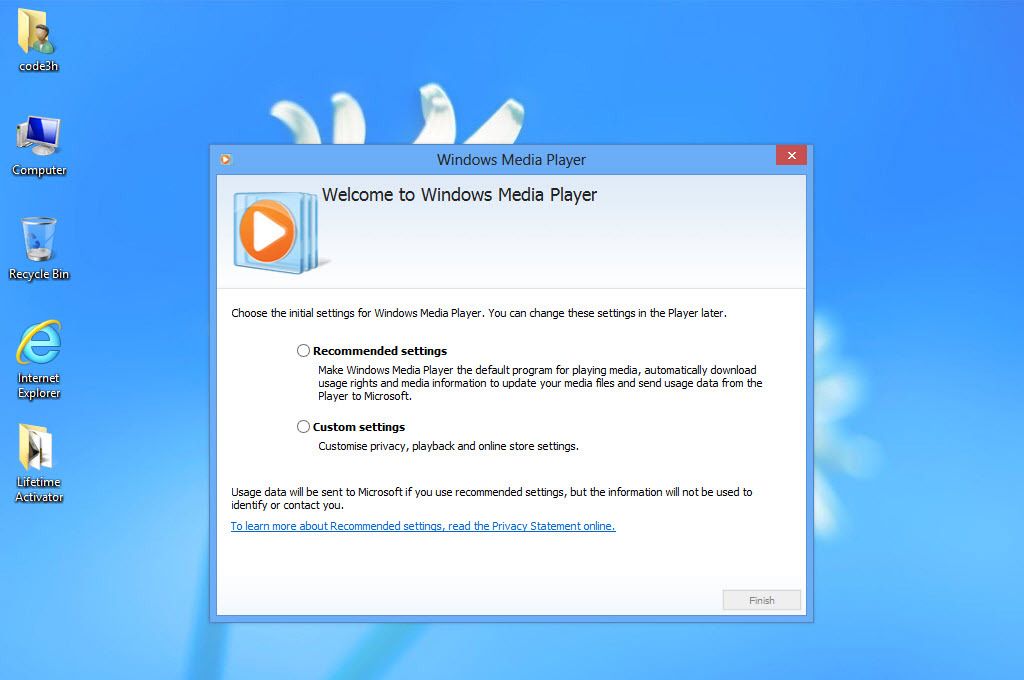
Task: Click the Windows Media Player title bar text
Action: [x=511, y=160]
